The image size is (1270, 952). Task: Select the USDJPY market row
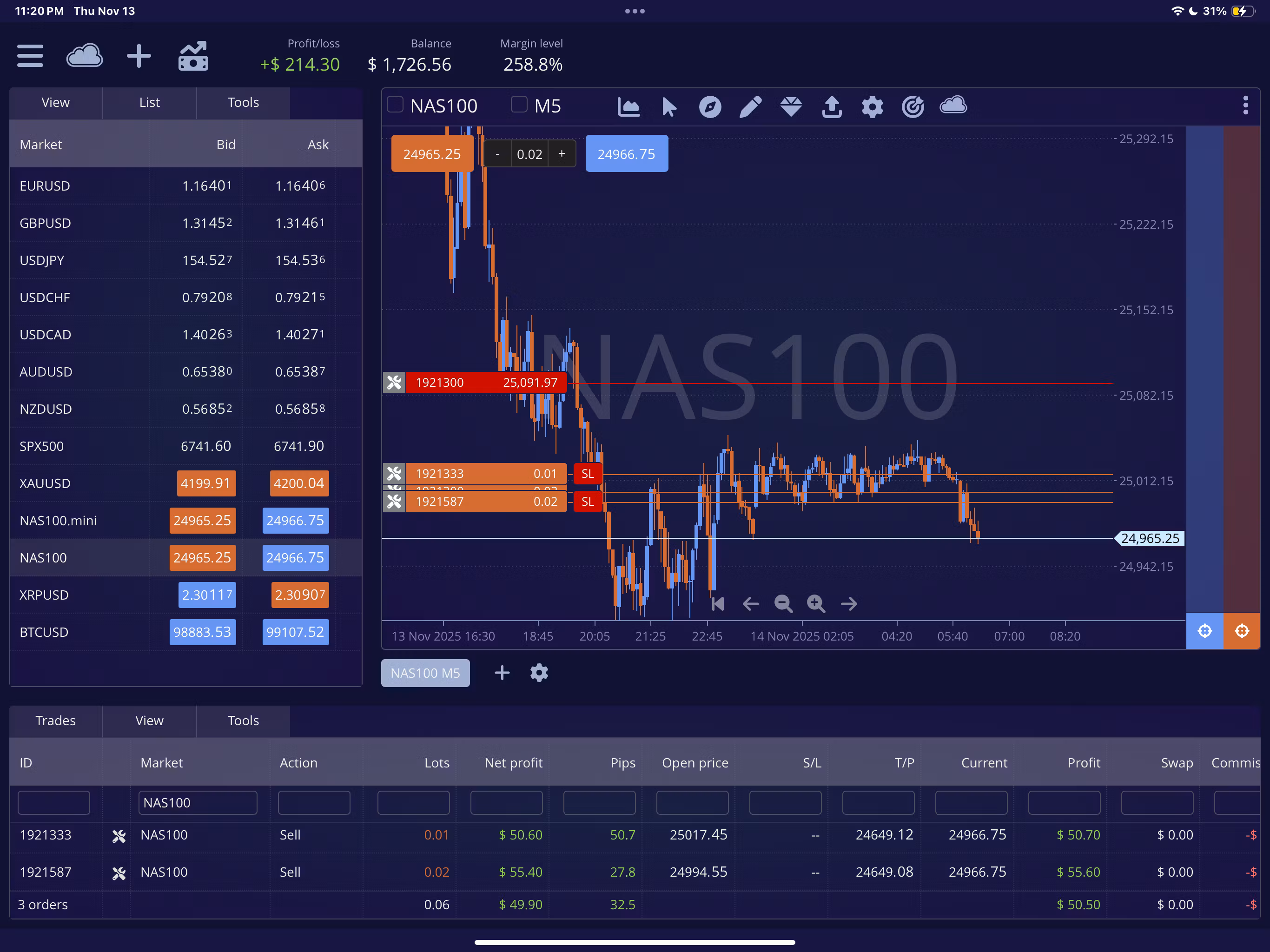coord(185,260)
